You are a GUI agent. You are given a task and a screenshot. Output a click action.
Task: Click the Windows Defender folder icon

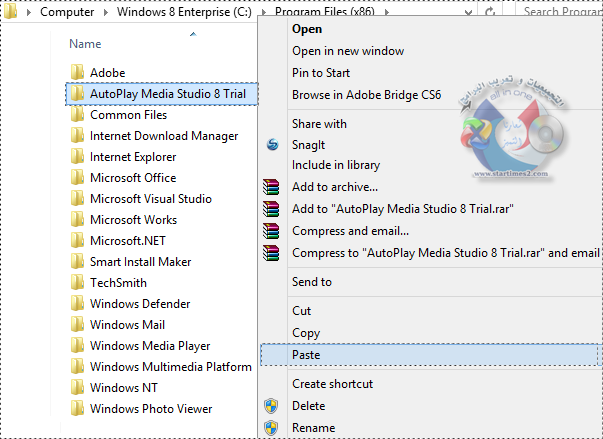[x=77, y=303]
